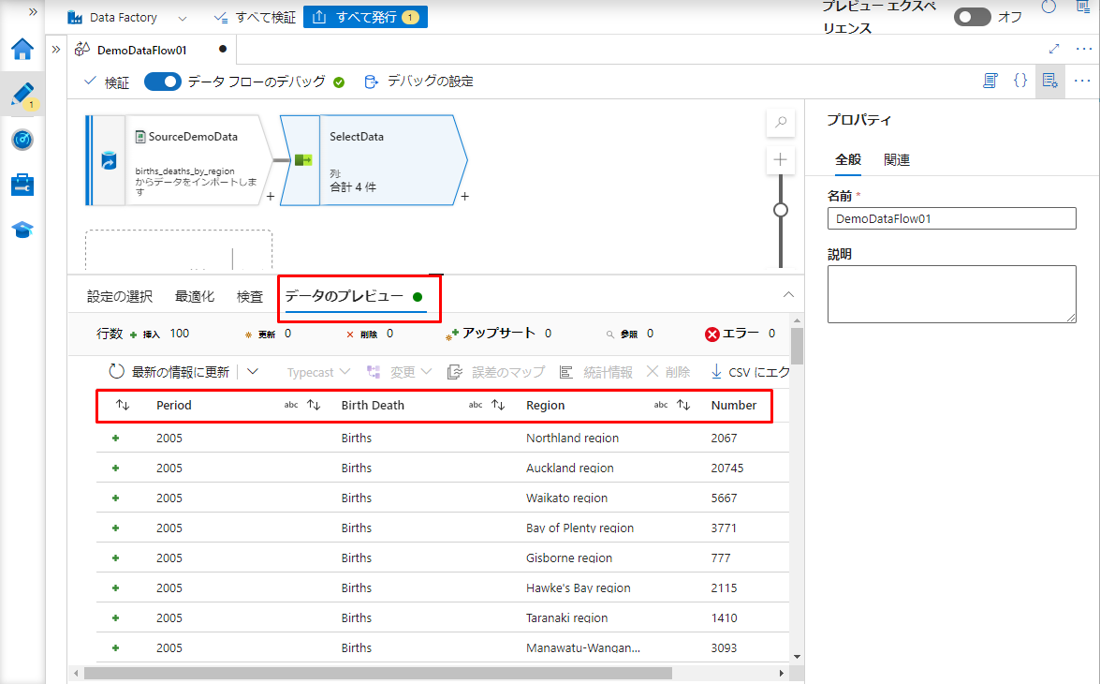The image size is (1100, 684).
Task: Select the Author pencil icon in sidebar
Action: click(x=22, y=95)
